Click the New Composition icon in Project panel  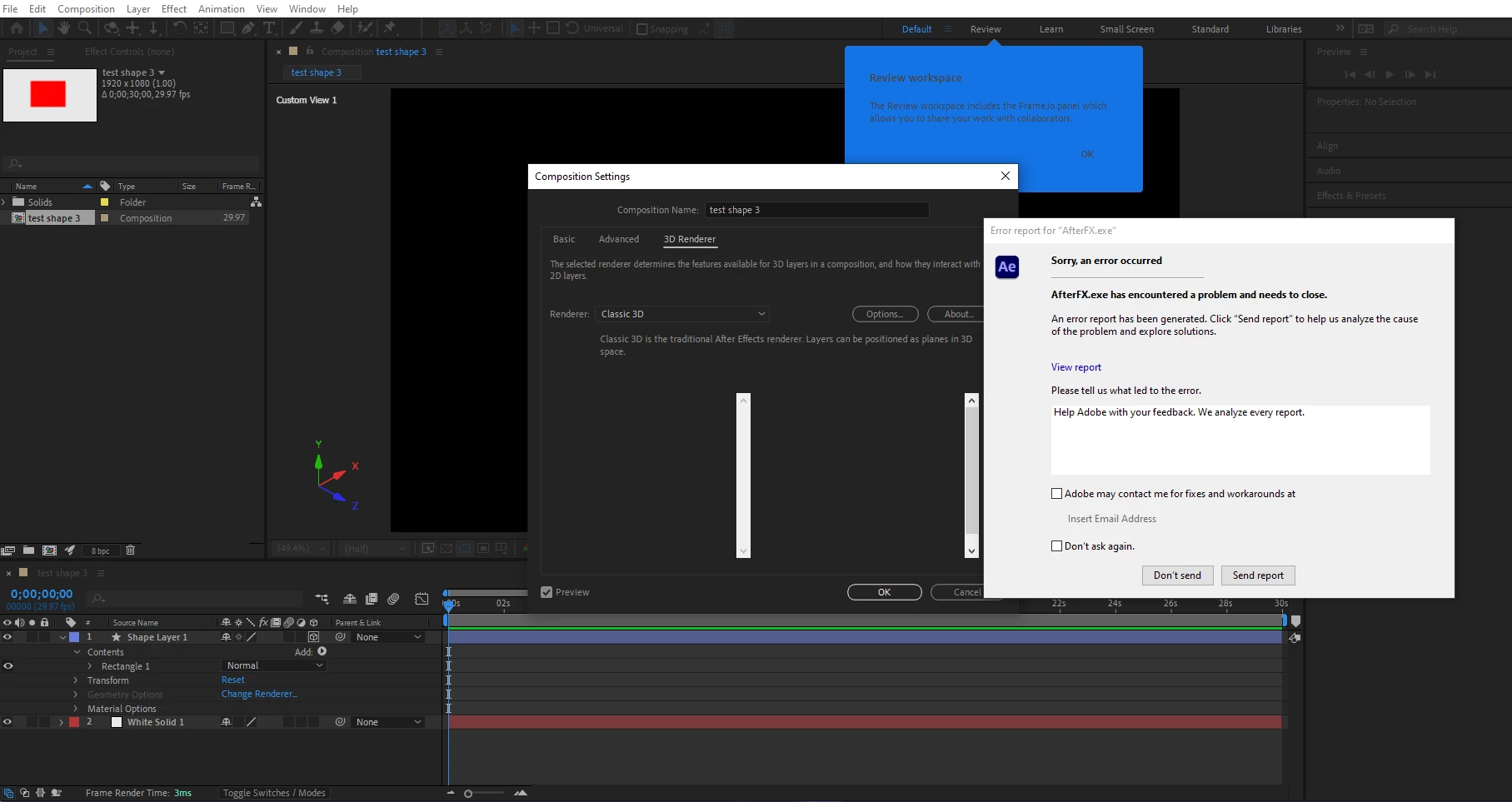49,550
